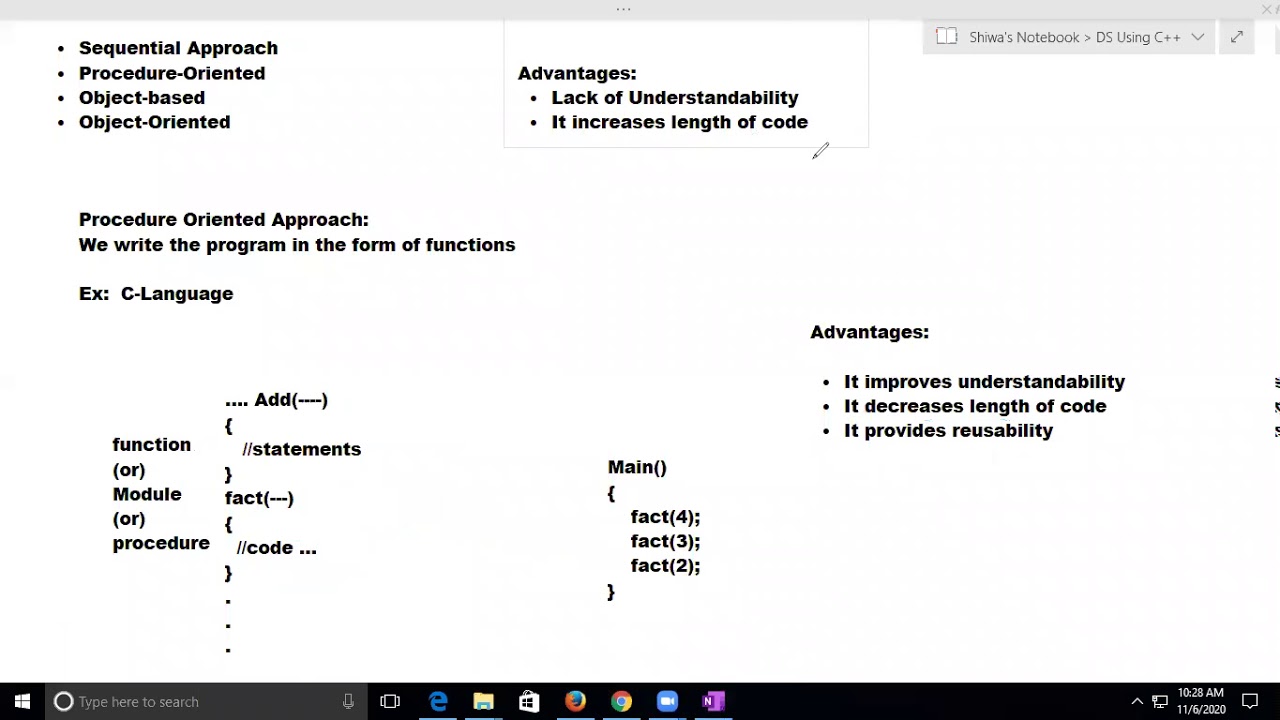Open Microsoft Store from the taskbar

click(x=529, y=701)
